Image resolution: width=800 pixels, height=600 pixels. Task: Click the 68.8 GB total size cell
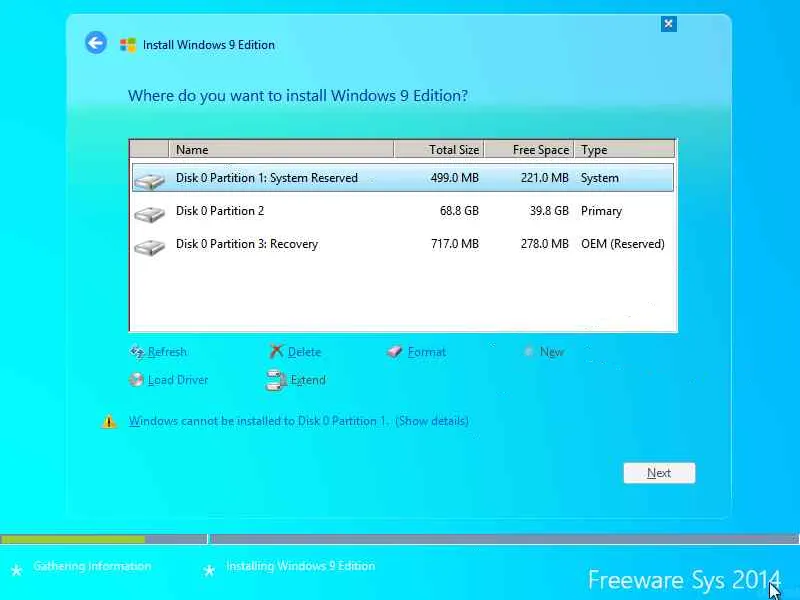point(459,211)
